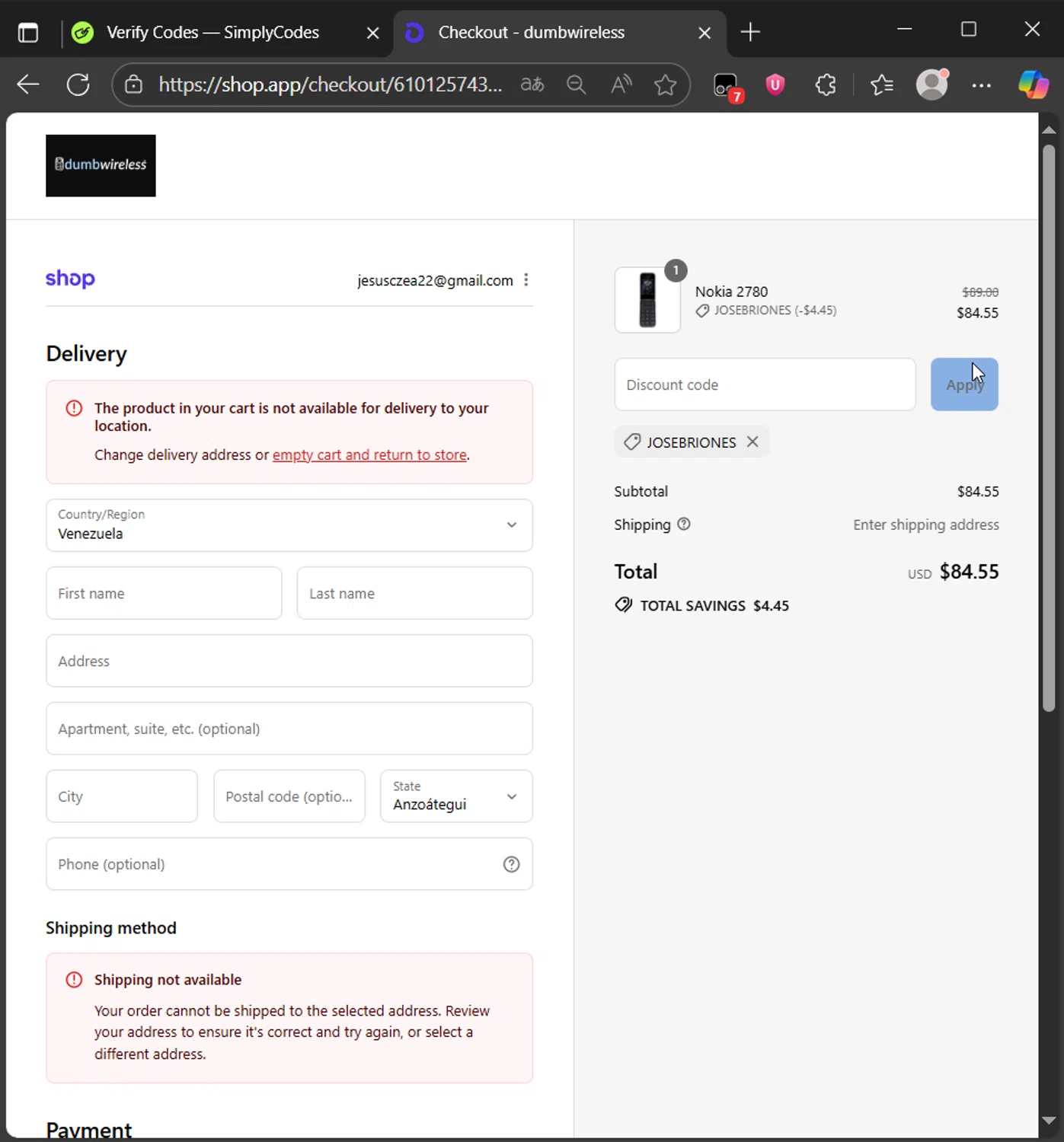Click the Shipping not available heading
1064x1142 pixels.
coord(168,980)
